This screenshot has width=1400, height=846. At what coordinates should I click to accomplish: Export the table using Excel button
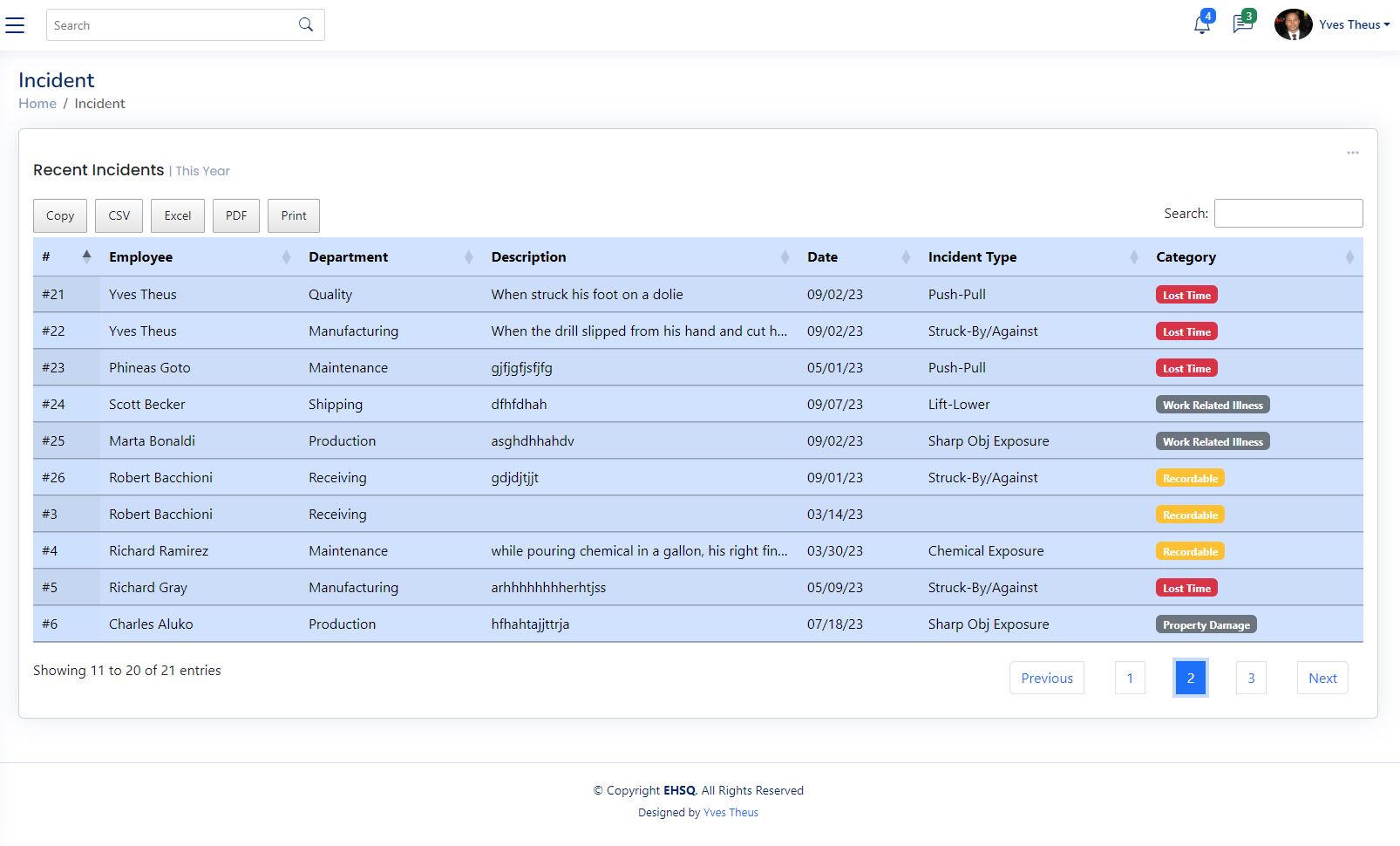(178, 215)
